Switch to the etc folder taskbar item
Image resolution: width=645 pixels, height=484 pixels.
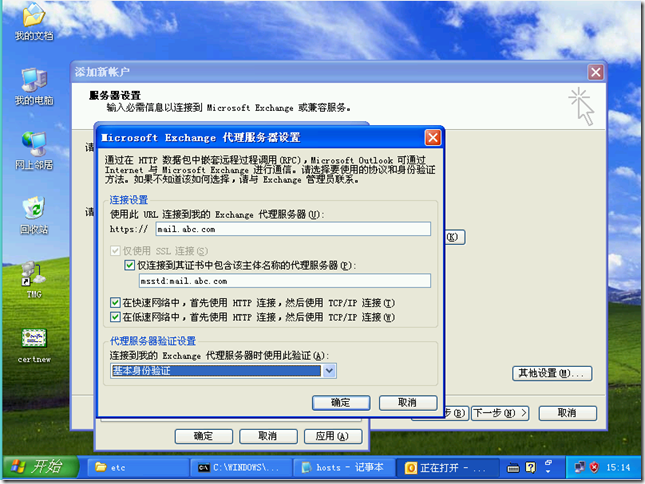pos(138,468)
